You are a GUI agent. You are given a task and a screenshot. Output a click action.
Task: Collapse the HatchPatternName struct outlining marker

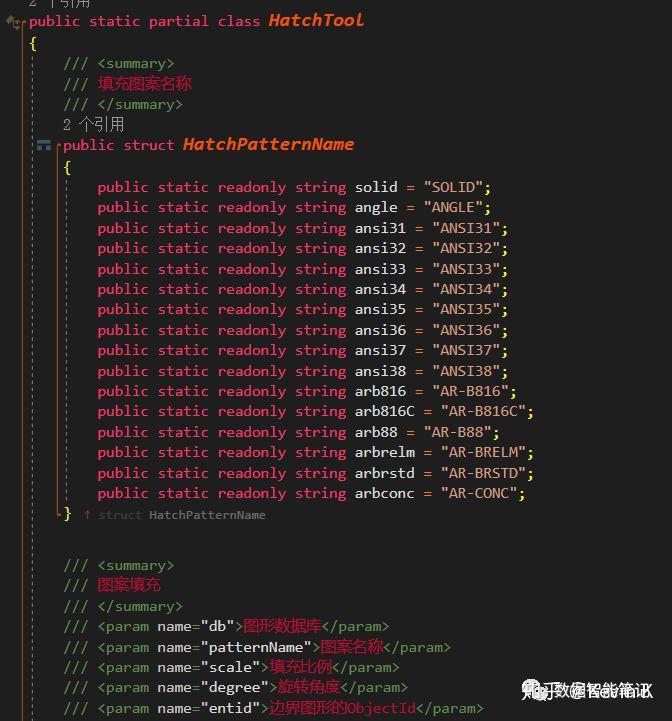(58, 147)
